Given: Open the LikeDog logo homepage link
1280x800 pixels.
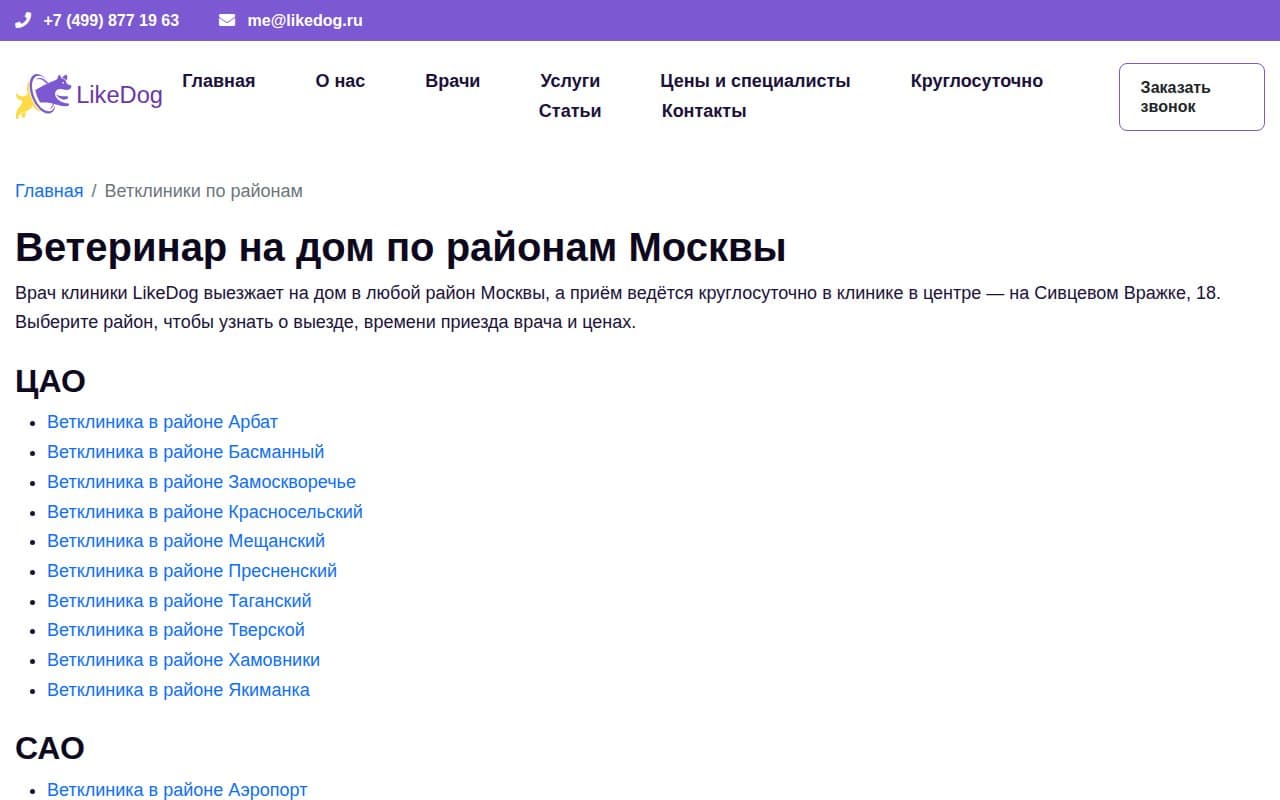Looking at the screenshot, I should point(89,96).
